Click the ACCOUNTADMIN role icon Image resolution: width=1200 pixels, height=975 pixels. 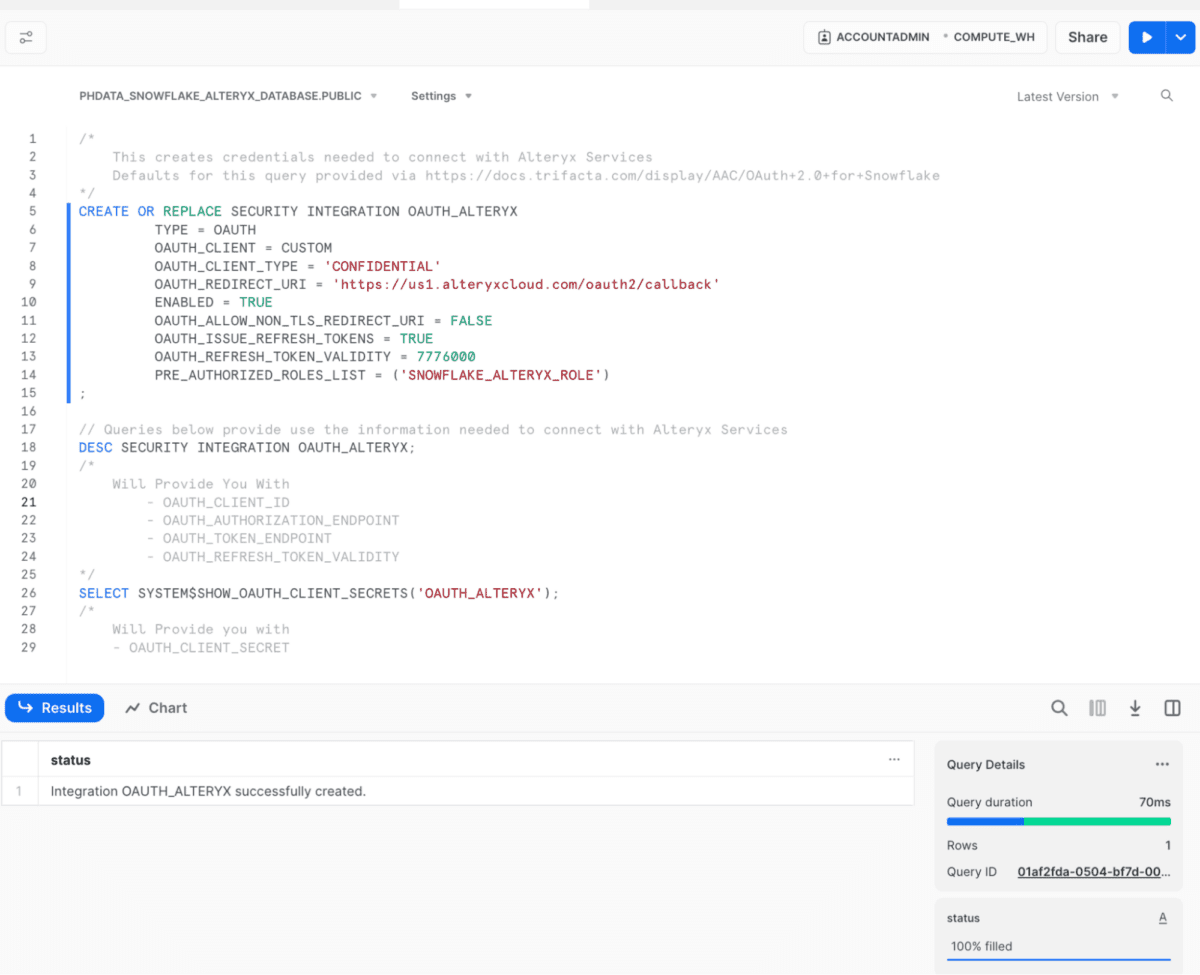tap(824, 37)
